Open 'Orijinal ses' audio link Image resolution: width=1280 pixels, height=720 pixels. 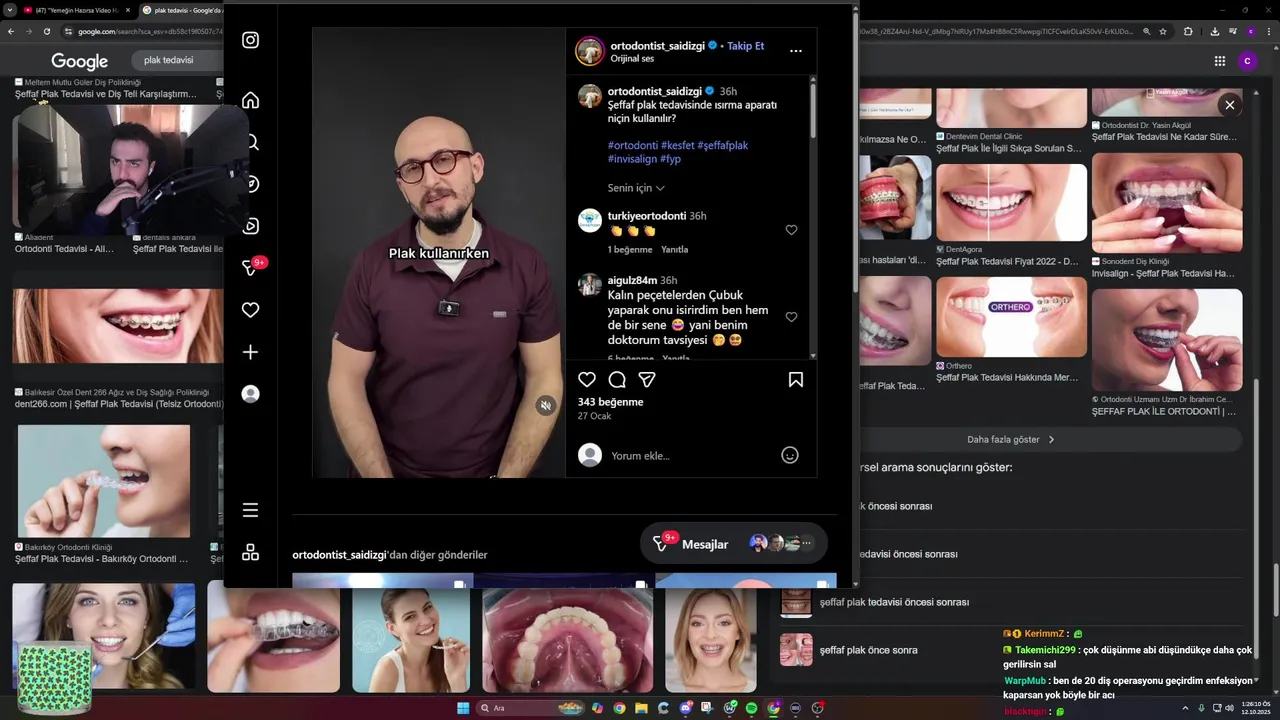pyautogui.click(x=632, y=59)
